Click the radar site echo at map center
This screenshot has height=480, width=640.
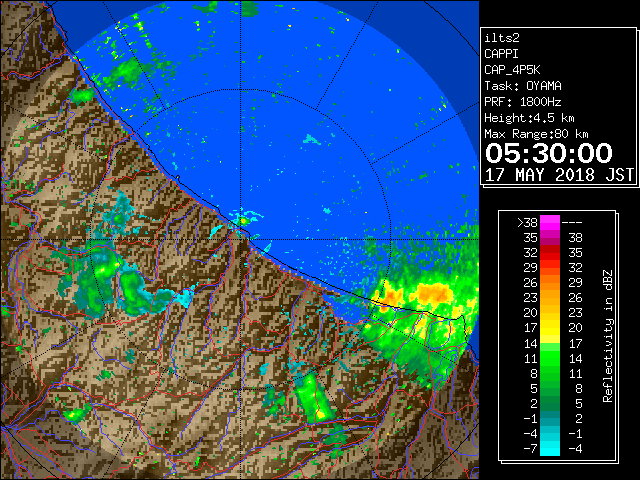[243, 221]
